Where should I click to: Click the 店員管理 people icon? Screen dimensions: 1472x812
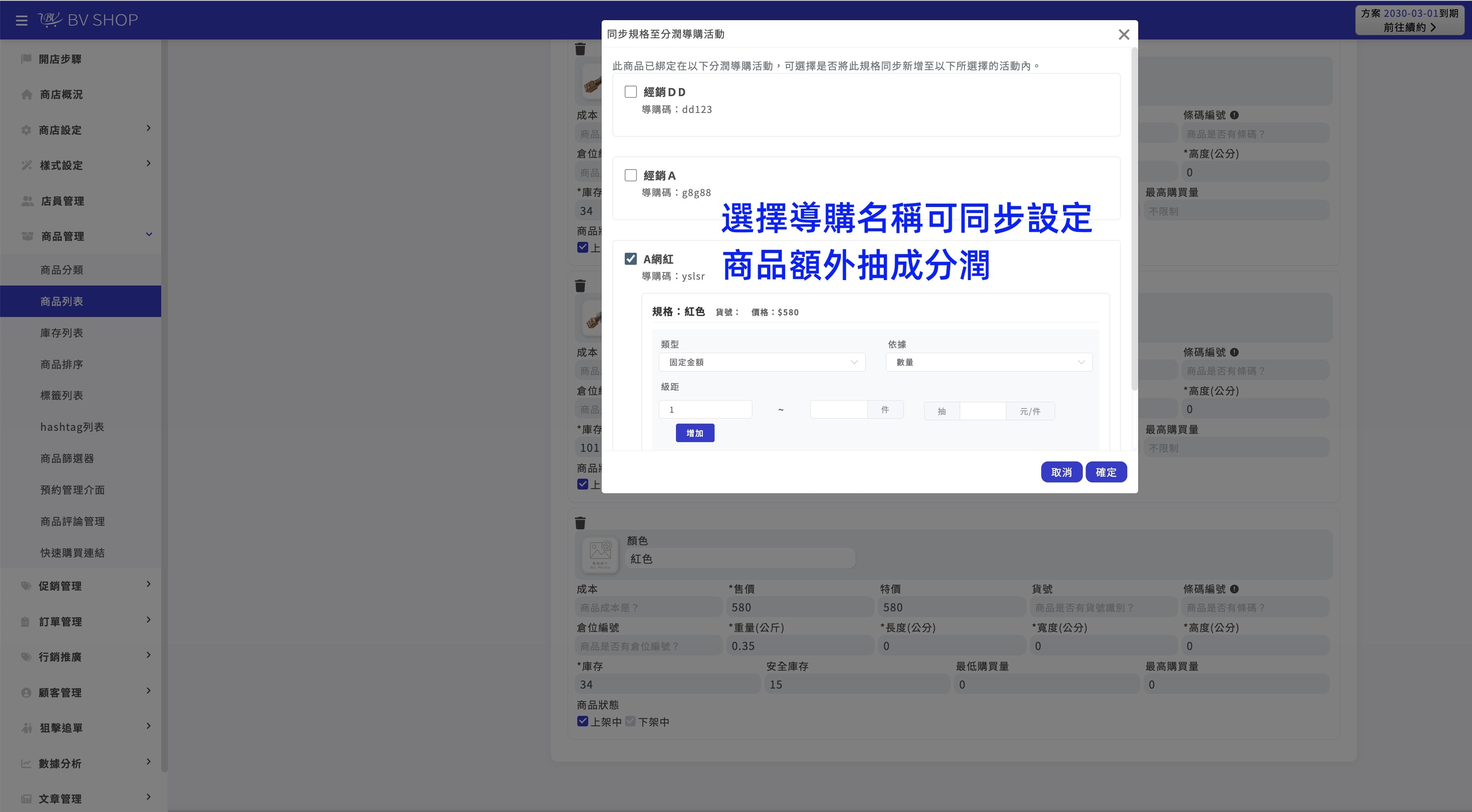(x=27, y=201)
